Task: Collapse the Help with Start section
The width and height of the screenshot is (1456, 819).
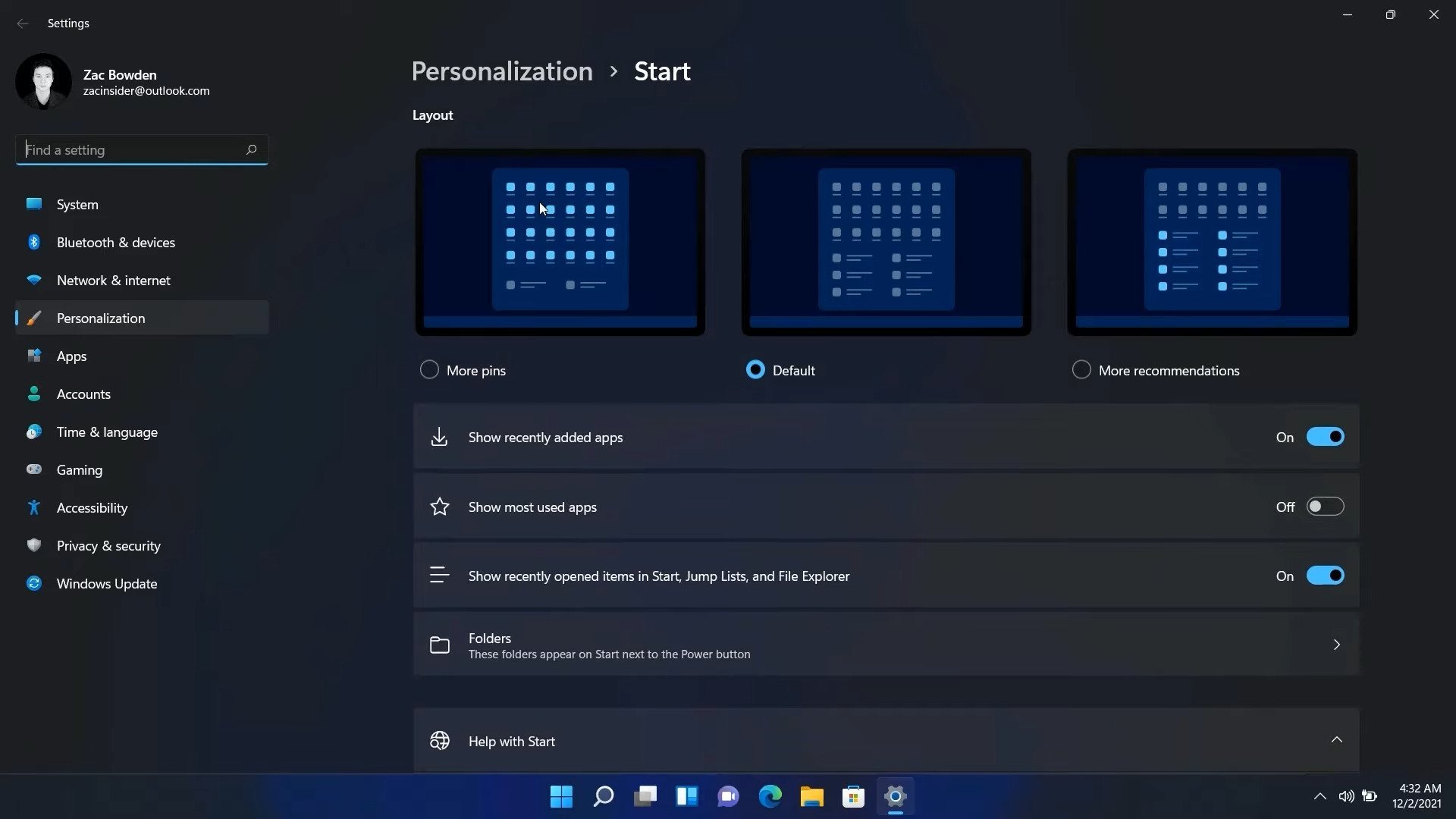Action: (x=1336, y=739)
